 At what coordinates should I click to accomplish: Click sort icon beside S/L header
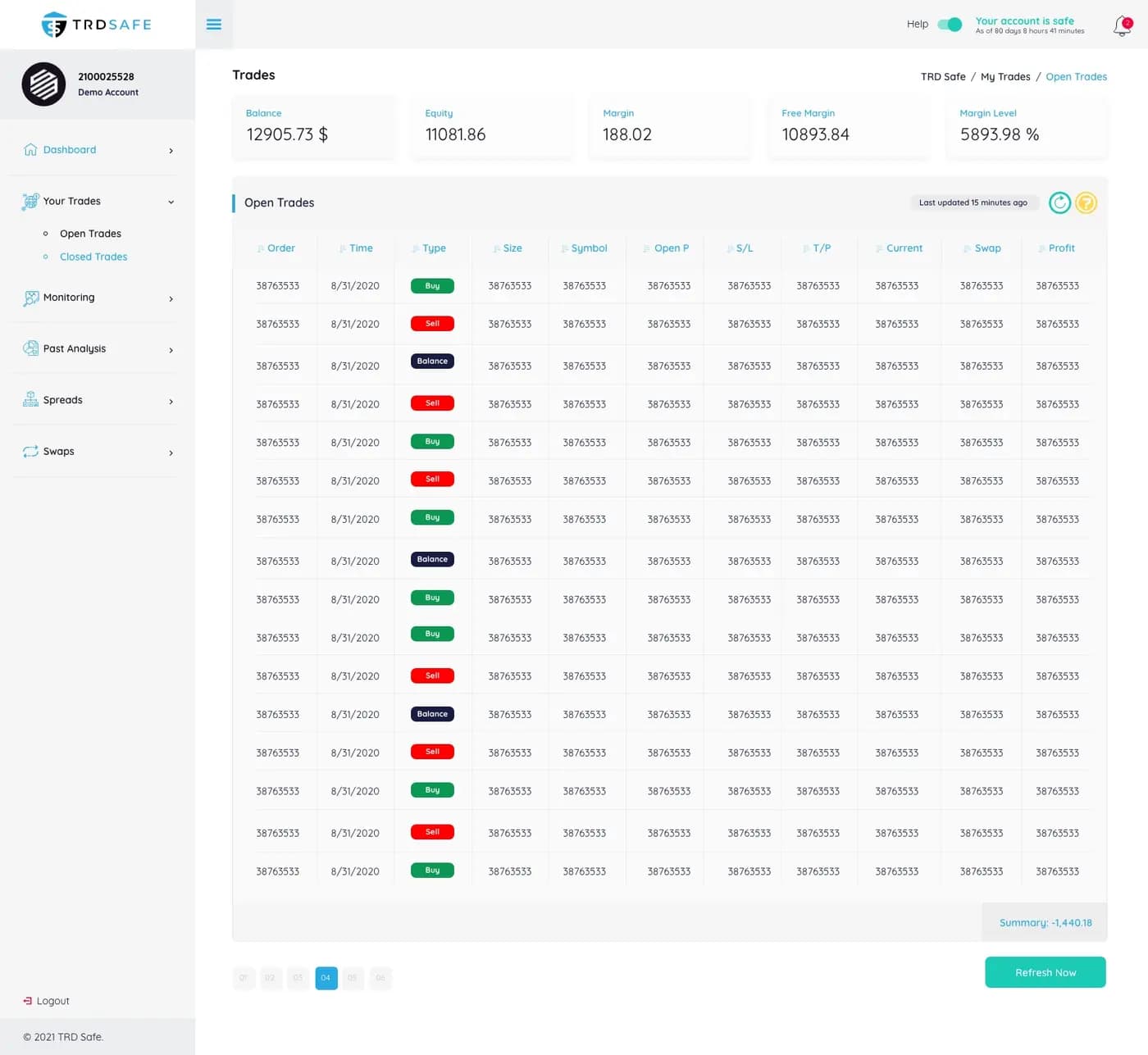click(730, 248)
